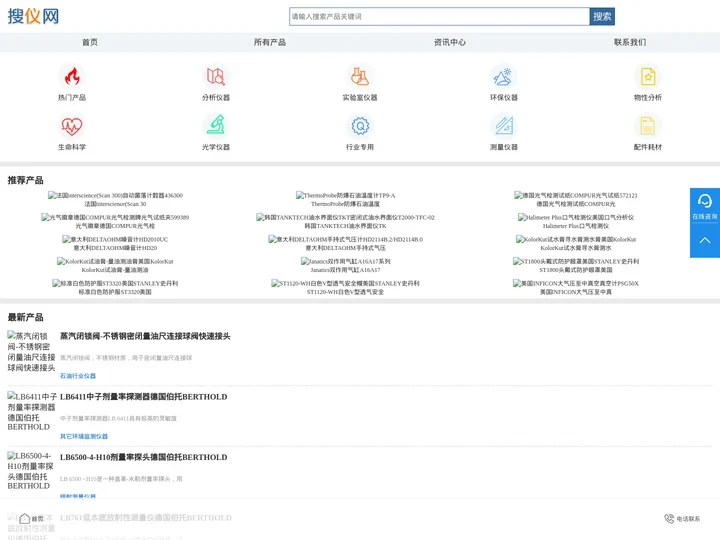Open LB6500-4-H10剂量率探头 product title
The image size is (720, 540).
click(144, 457)
